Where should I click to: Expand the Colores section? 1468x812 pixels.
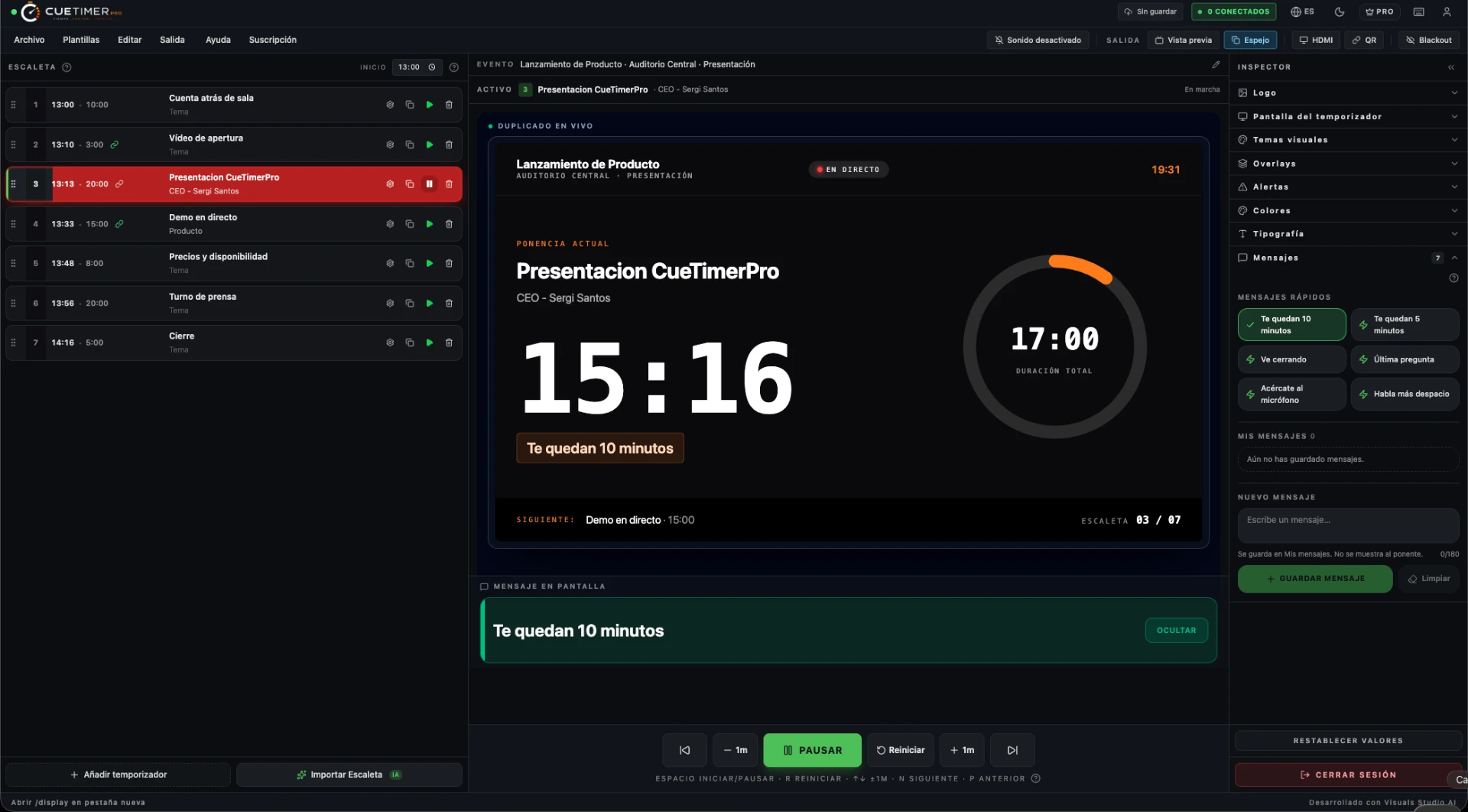(x=1348, y=210)
